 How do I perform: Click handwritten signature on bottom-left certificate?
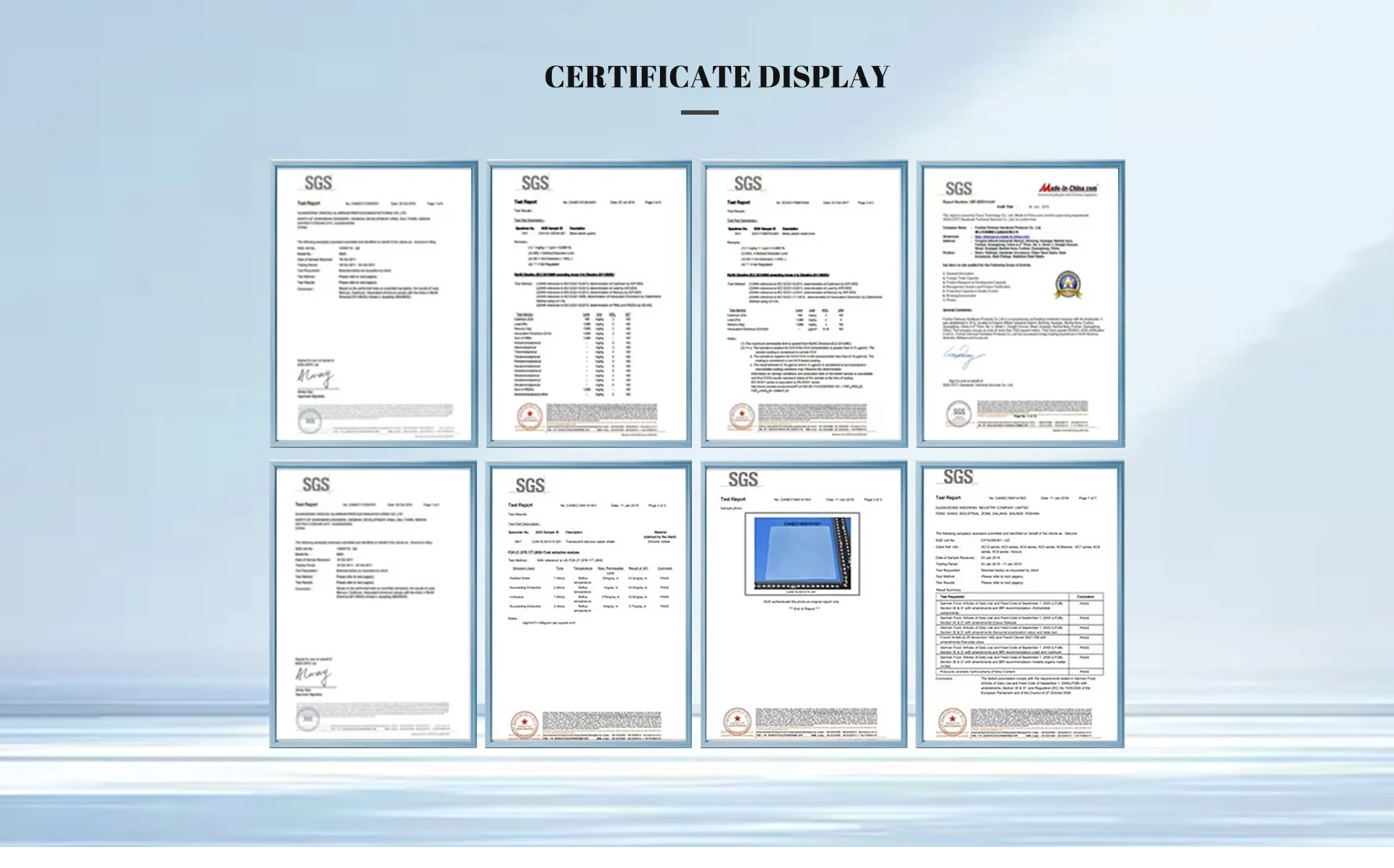(x=314, y=675)
